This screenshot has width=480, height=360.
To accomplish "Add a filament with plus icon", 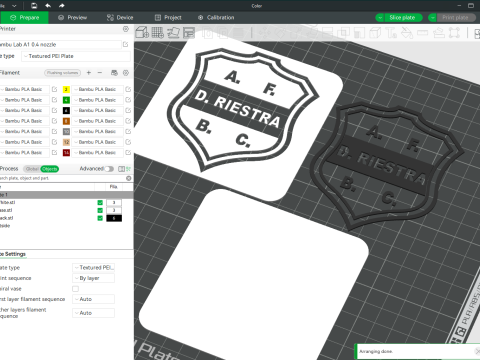I will coord(89,73).
